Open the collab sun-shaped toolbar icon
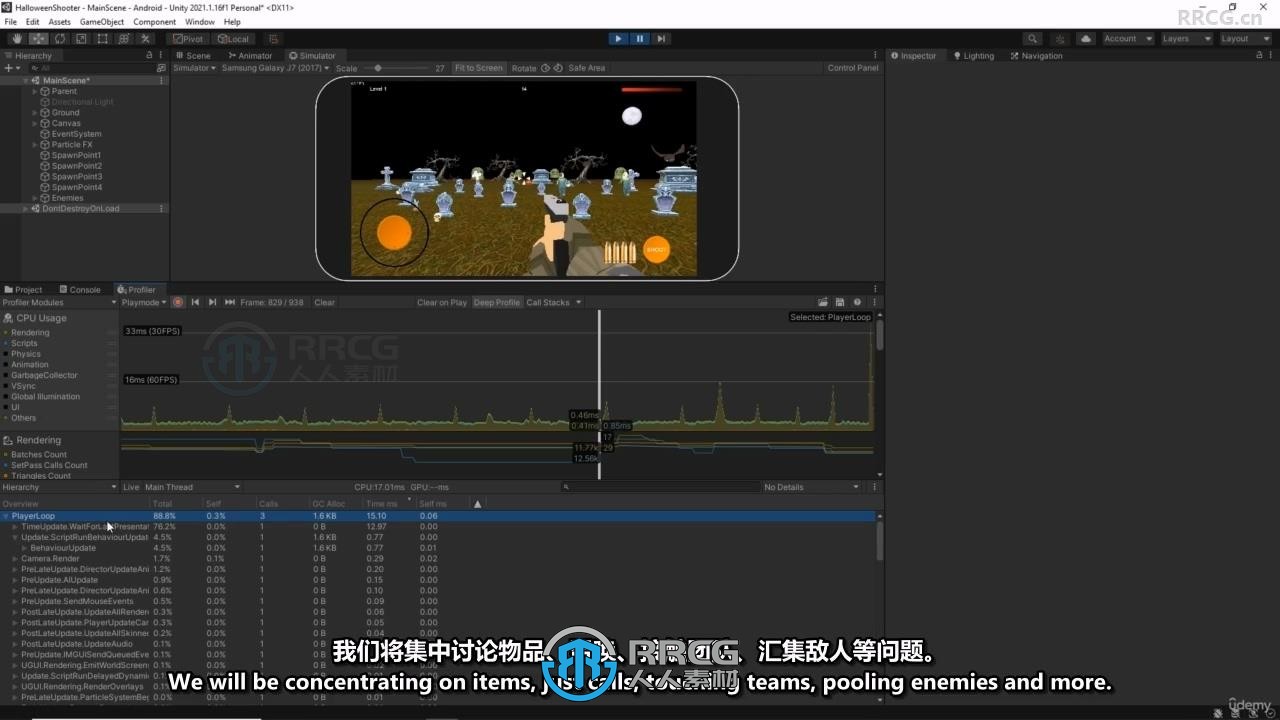 [1060, 39]
